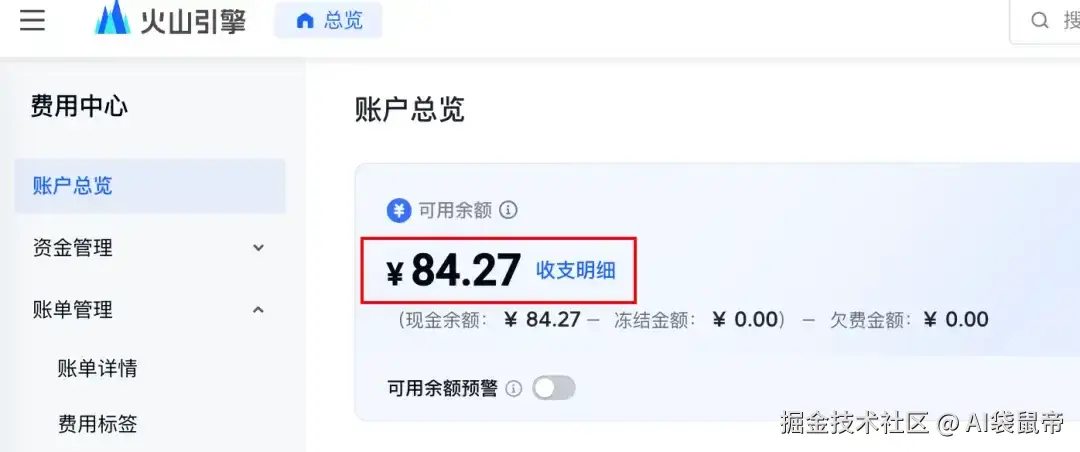1080x452 pixels.
Task: Collapse the 账单管理 chevron
Action: [258, 309]
